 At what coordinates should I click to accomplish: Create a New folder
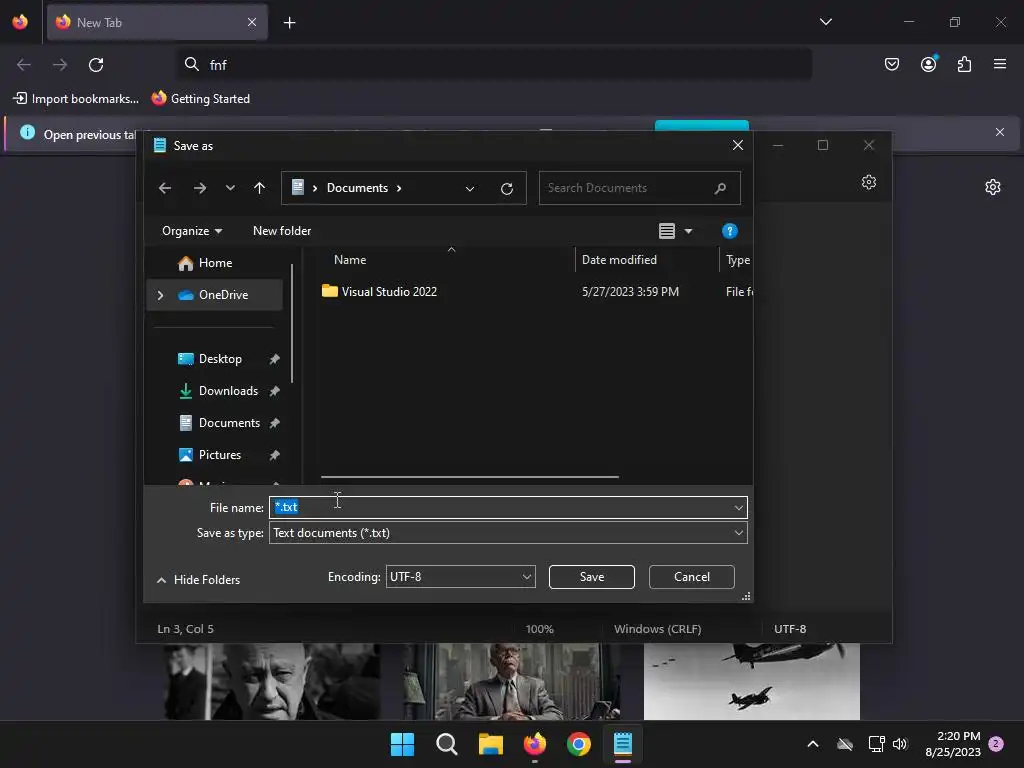coord(282,231)
